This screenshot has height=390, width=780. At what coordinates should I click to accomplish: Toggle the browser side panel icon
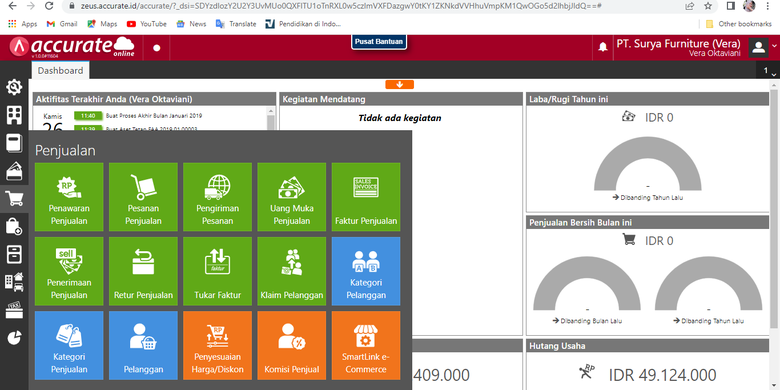click(731, 6)
